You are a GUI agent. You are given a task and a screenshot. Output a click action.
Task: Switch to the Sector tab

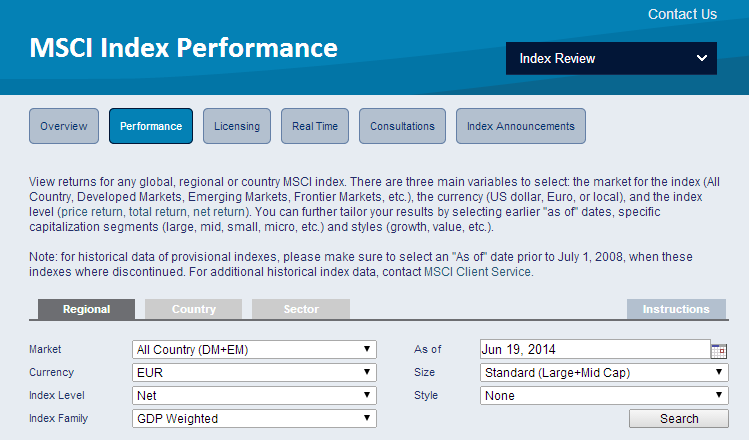pyautogui.click(x=301, y=309)
